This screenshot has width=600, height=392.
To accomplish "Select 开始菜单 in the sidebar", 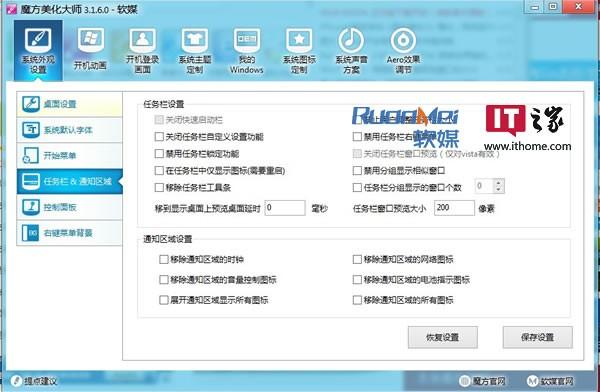I will [x=70, y=155].
